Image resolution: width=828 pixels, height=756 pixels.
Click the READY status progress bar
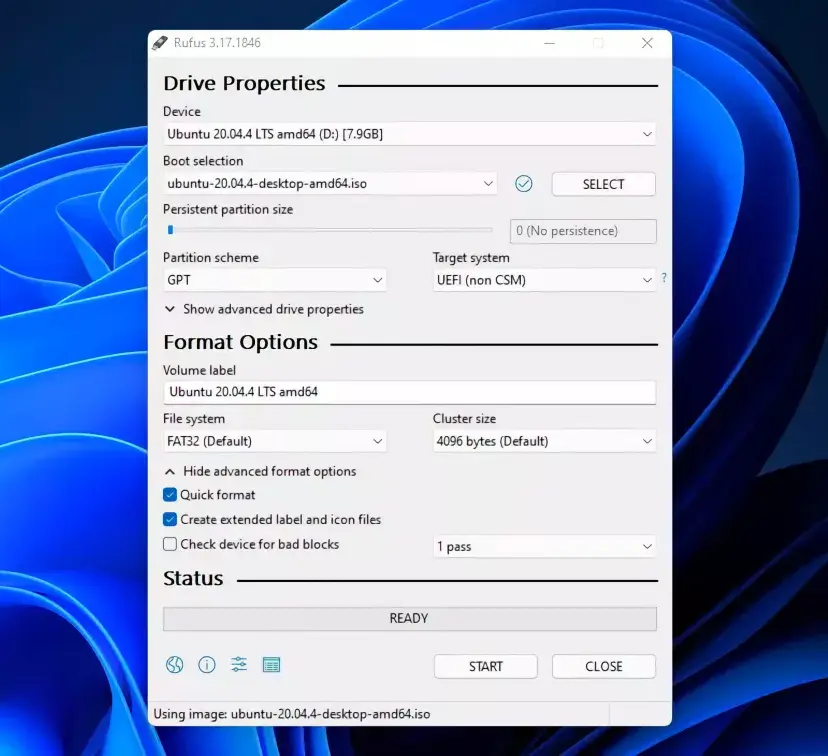(x=410, y=618)
